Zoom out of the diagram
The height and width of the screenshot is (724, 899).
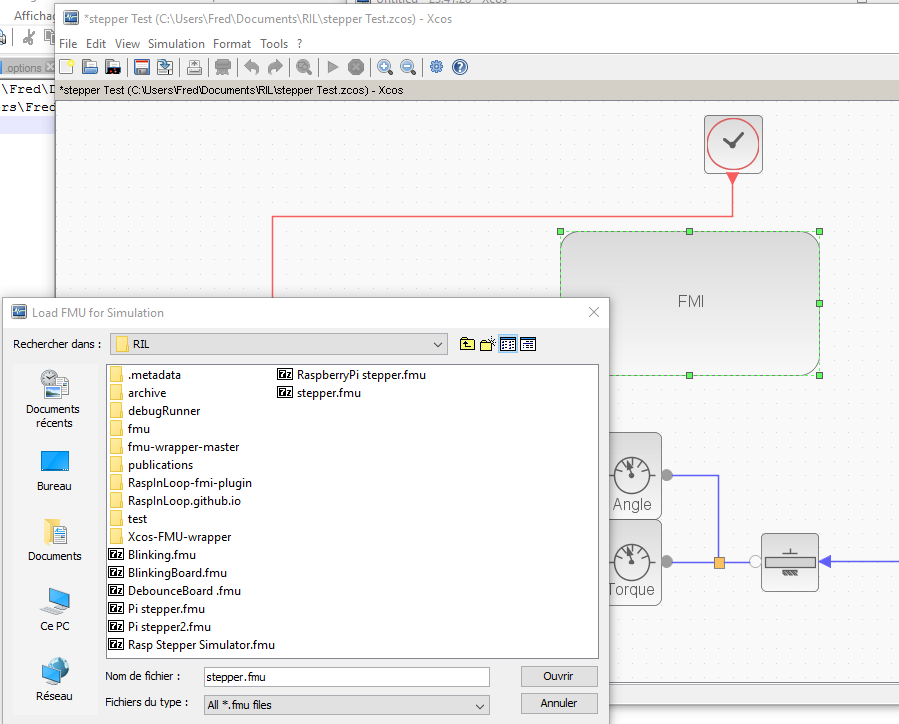(408, 67)
